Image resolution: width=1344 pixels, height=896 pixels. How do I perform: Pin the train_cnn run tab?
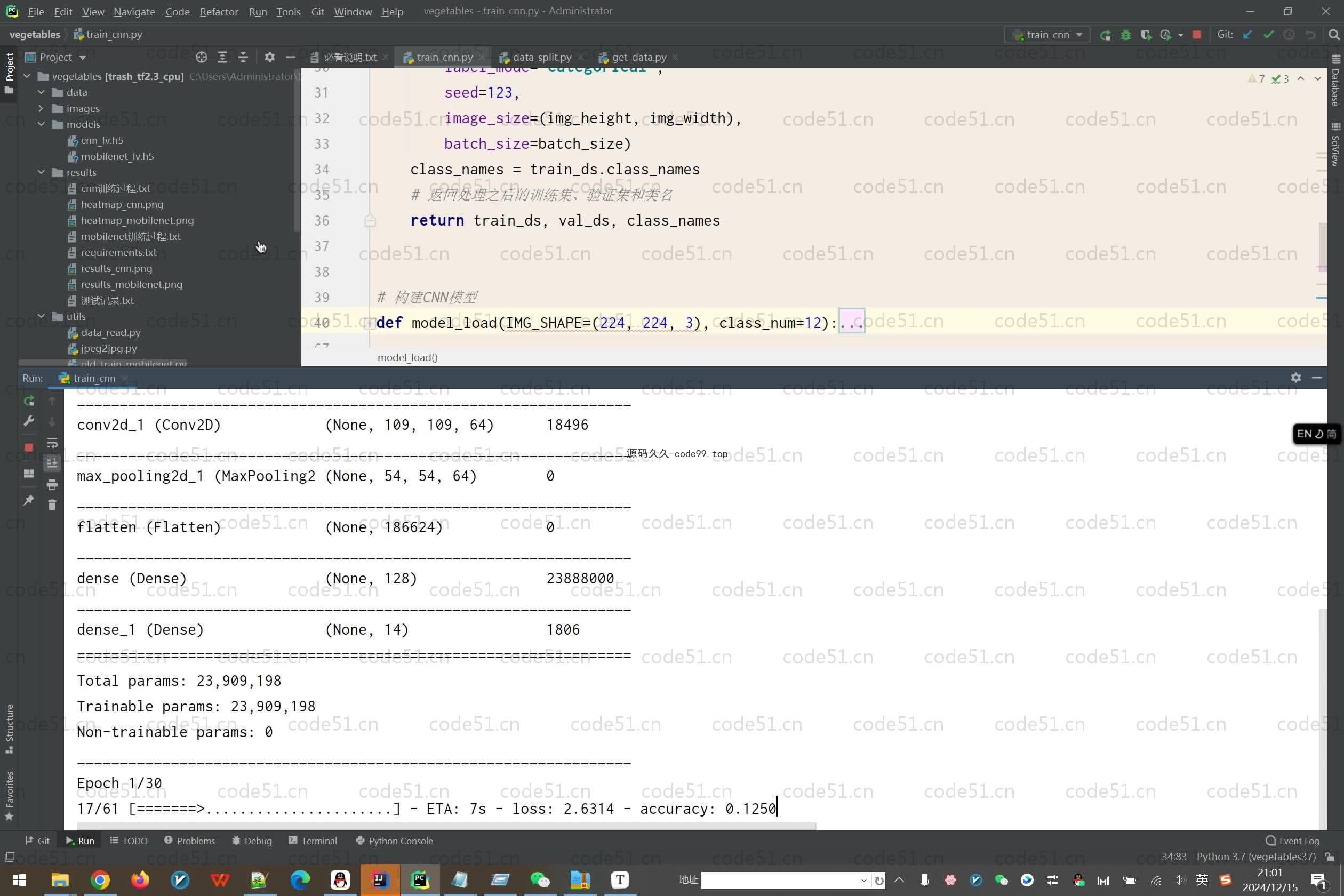click(x=29, y=501)
